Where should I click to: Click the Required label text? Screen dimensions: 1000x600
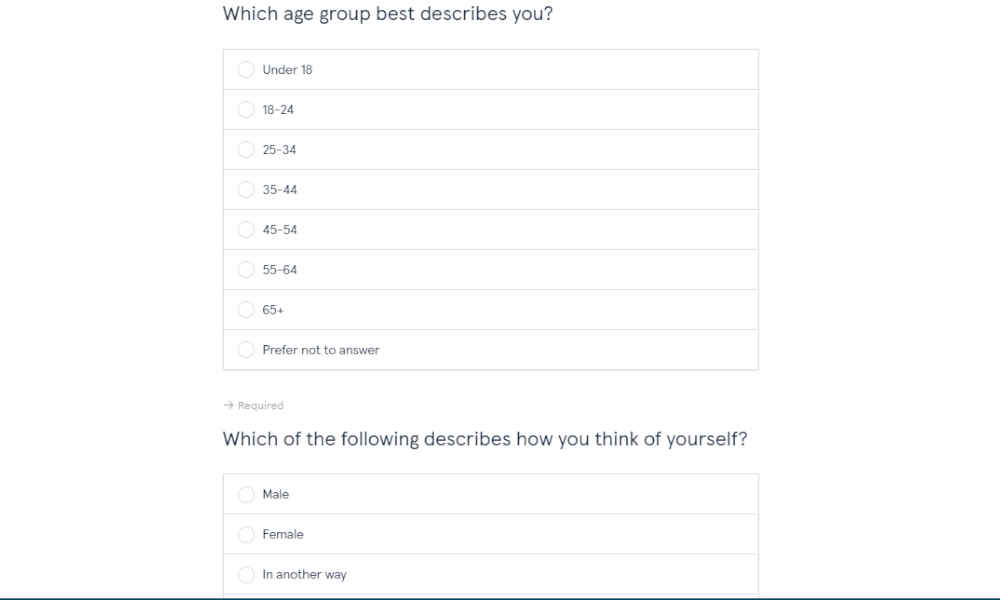pyautogui.click(x=260, y=406)
